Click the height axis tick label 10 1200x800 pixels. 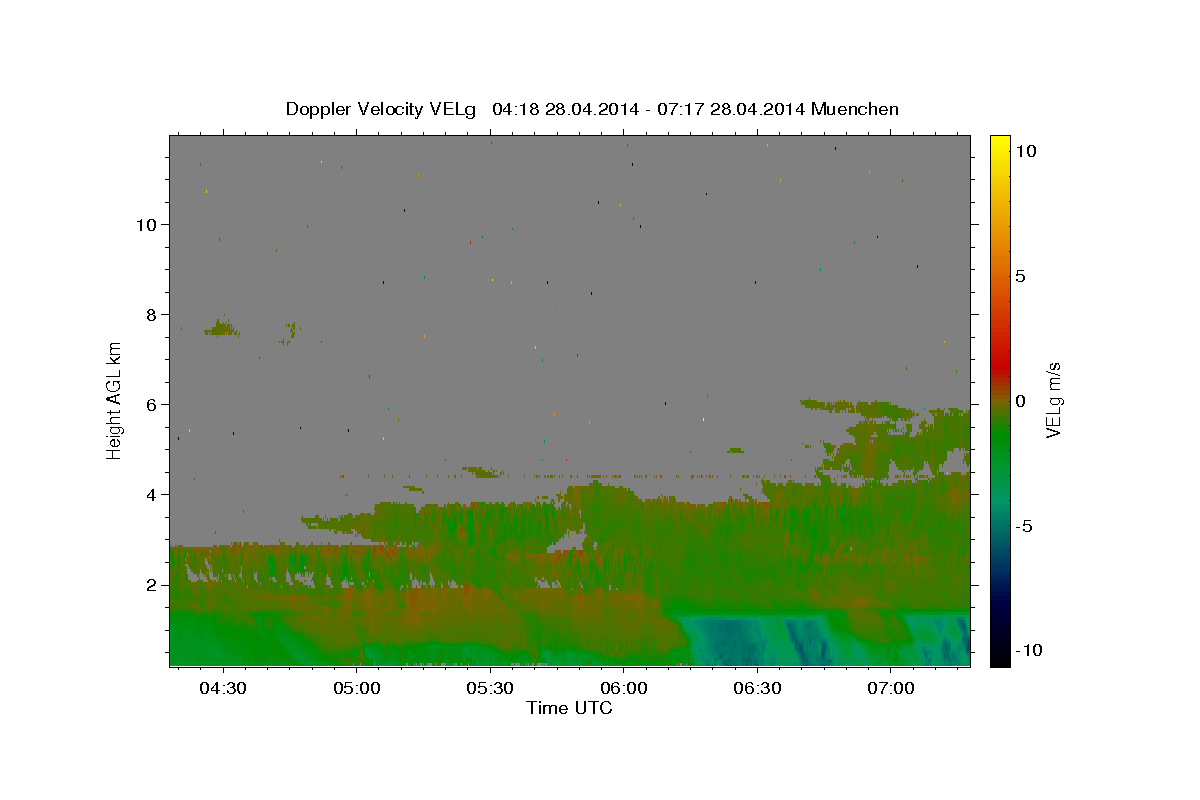click(x=148, y=225)
